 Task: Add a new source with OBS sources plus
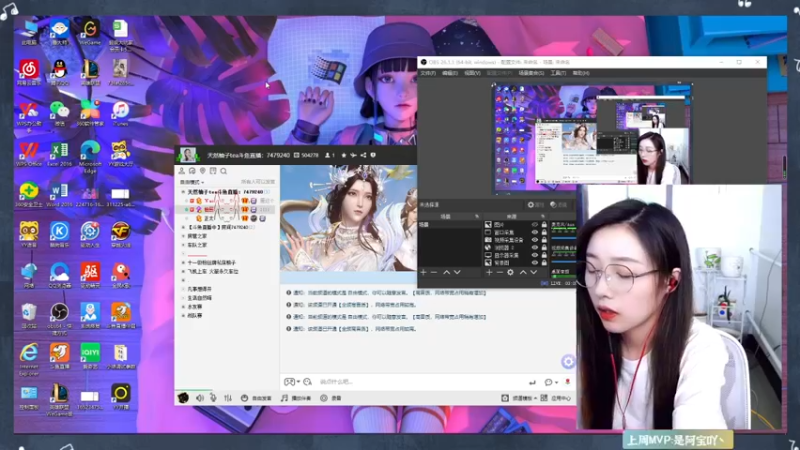click(x=489, y=272)
